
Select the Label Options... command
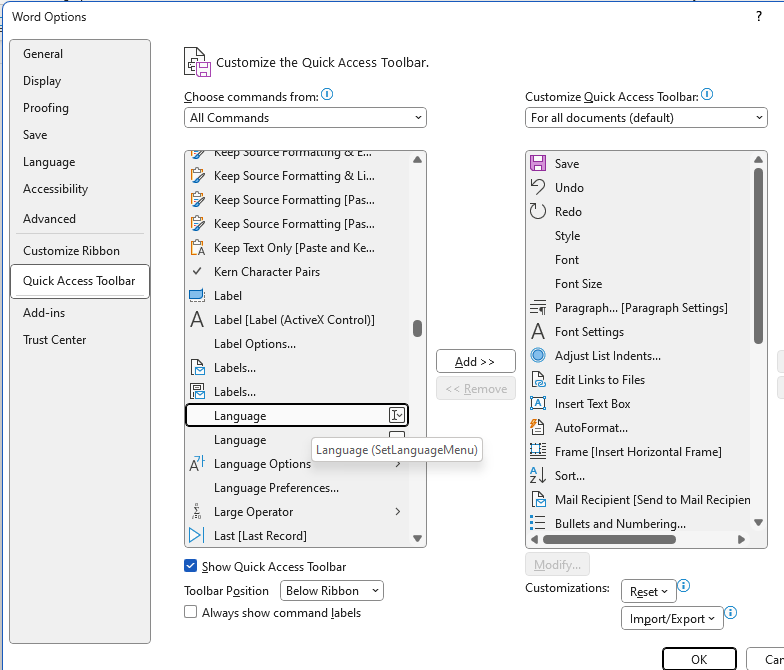point(296,344)
